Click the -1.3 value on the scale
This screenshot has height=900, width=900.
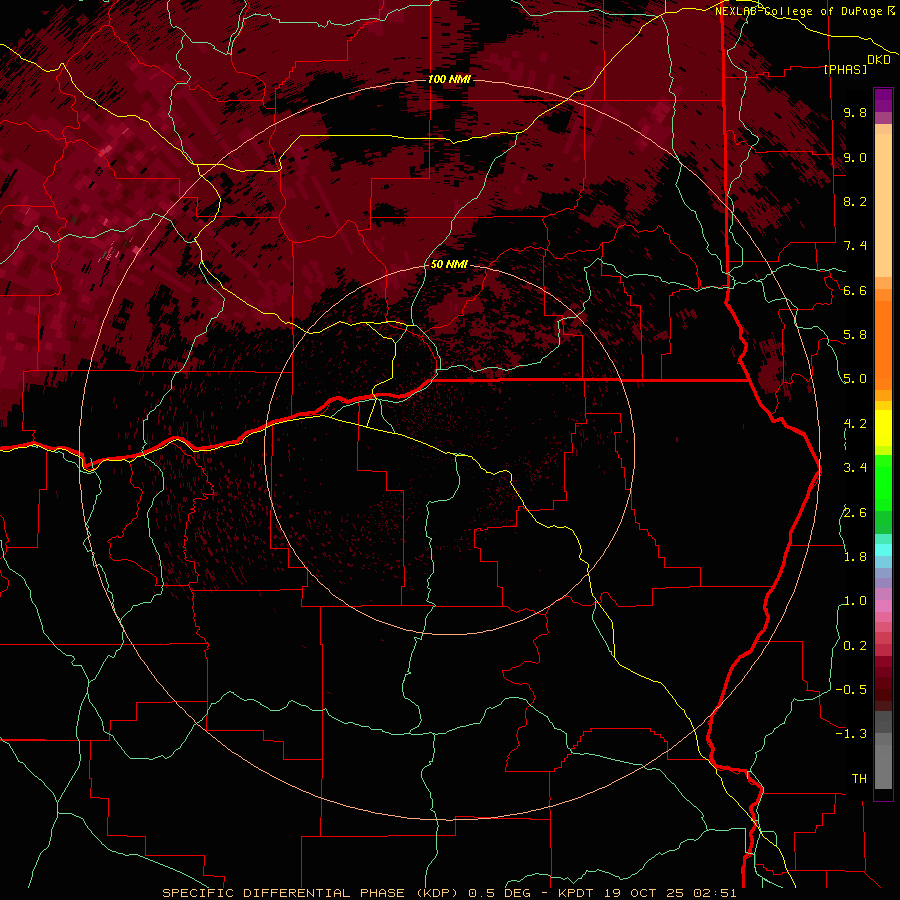851,734
